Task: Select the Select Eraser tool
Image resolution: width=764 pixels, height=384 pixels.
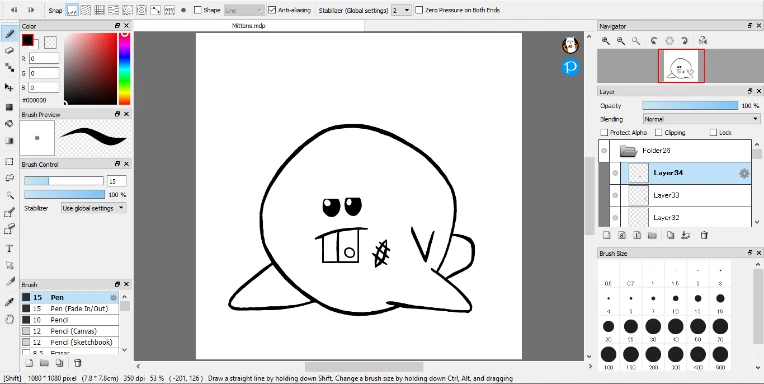Action: 9,229
